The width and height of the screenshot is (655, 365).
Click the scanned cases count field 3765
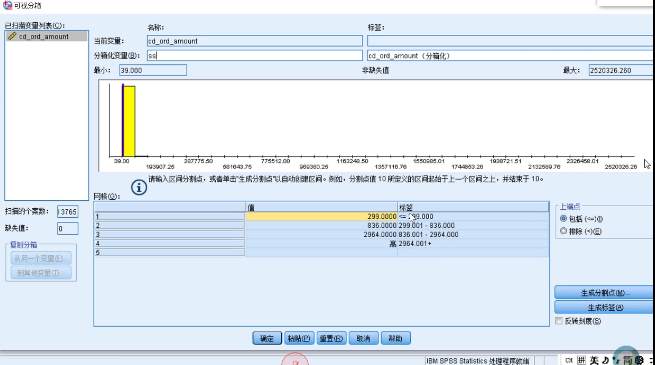click(68, 212)
